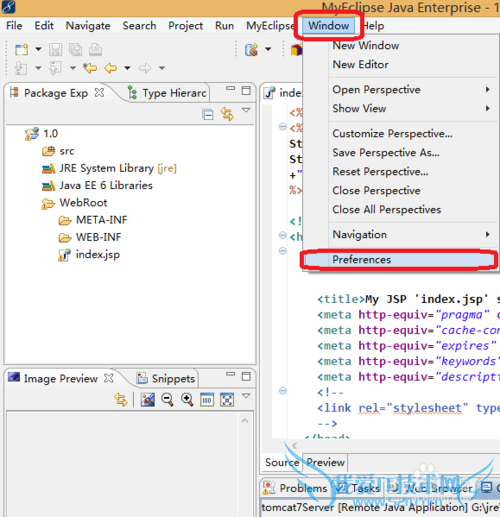Open the Next Annotation dropdown arrow
Screen dimensions: 500x517
pos(38,68)
